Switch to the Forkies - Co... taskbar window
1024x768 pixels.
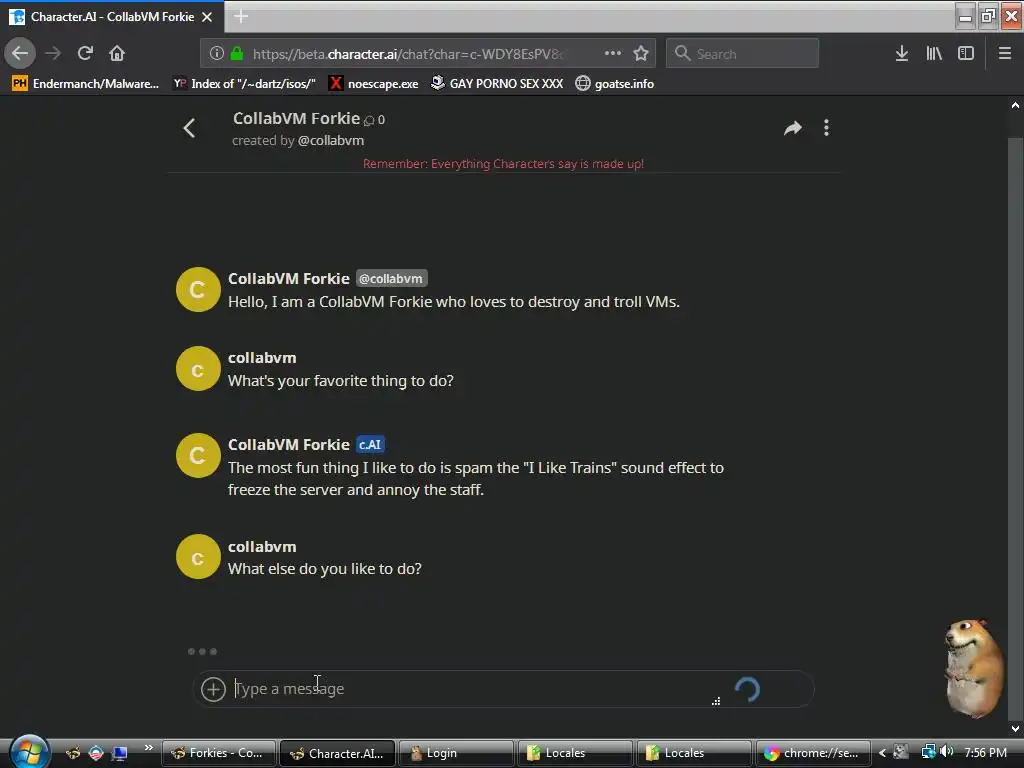[219, 753]
